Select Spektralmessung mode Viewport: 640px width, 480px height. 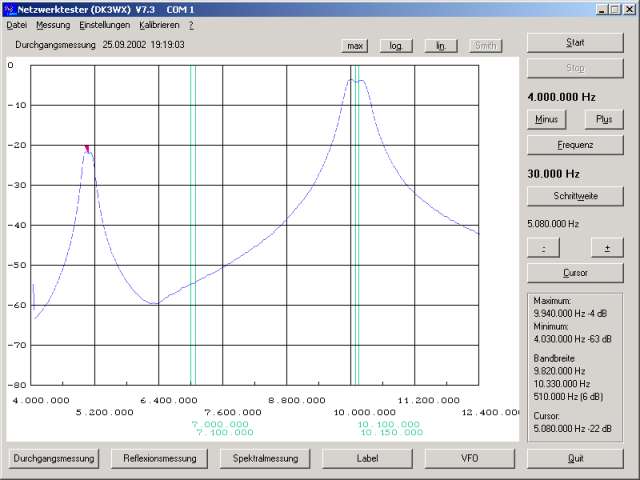(x=265, y=459)
